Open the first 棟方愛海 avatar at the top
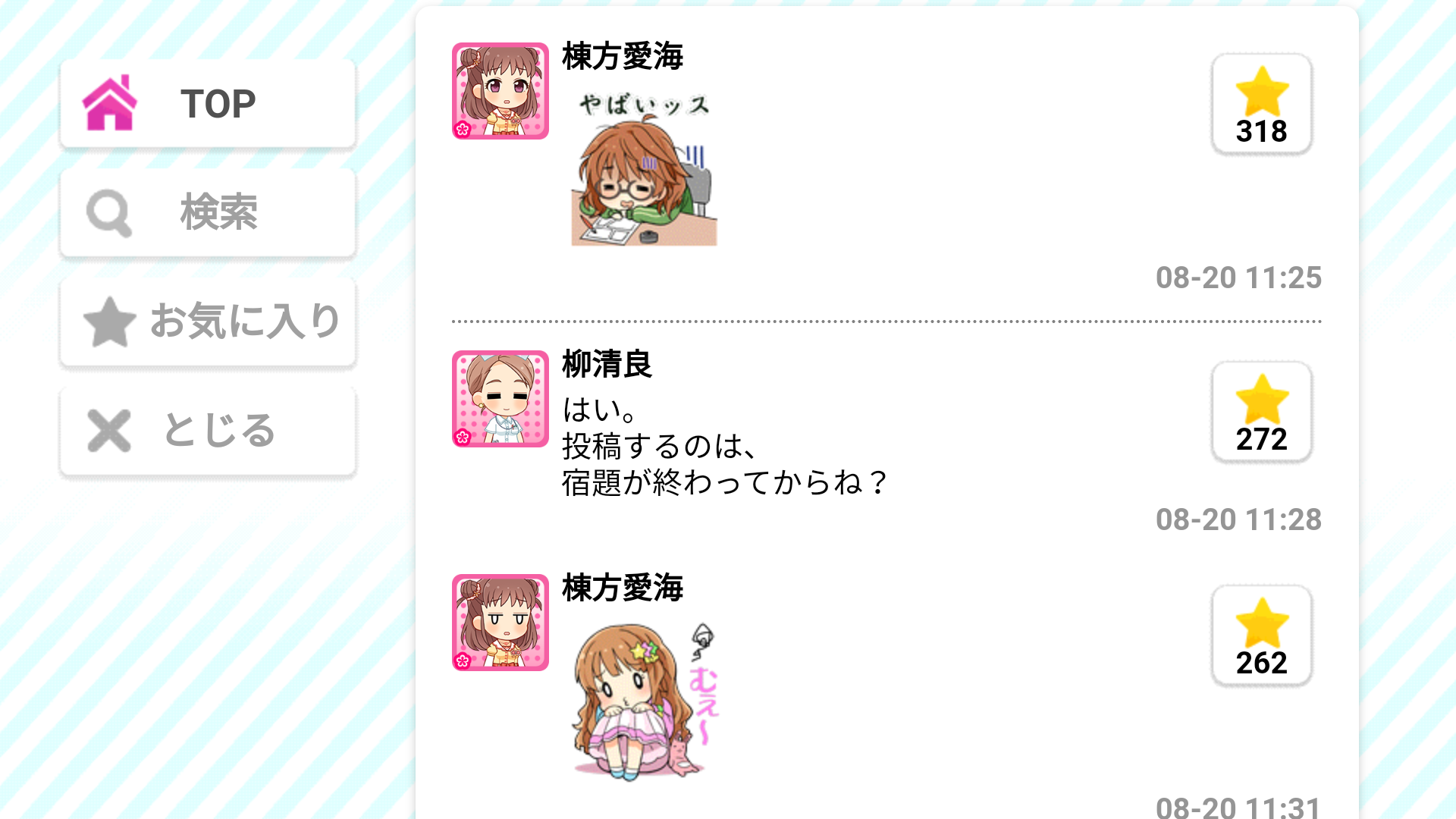 [x=500, y=91]
